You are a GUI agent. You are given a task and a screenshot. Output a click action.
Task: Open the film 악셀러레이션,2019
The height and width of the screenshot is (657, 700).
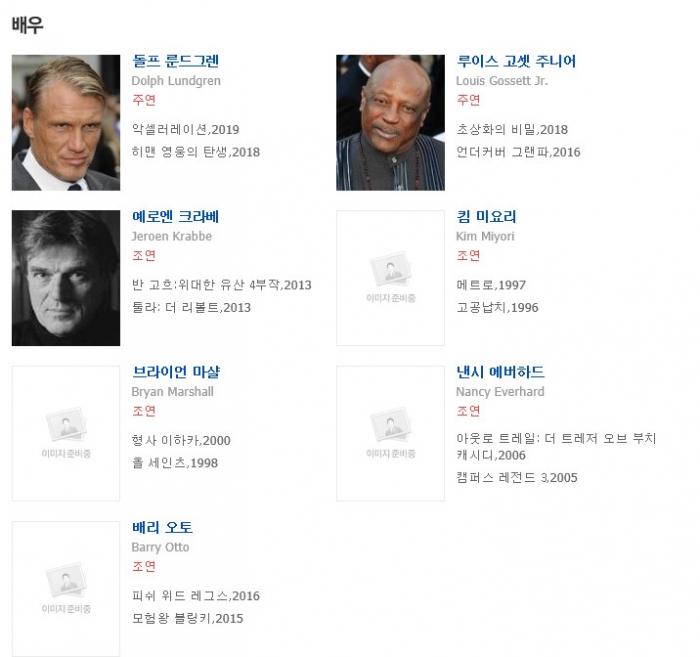(185, 129)
